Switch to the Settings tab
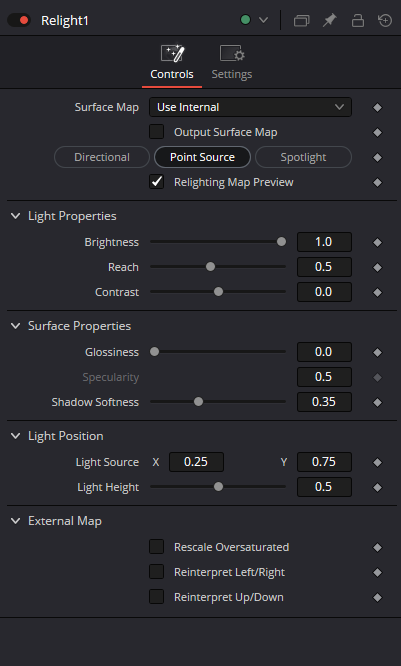 click(232, 63)
